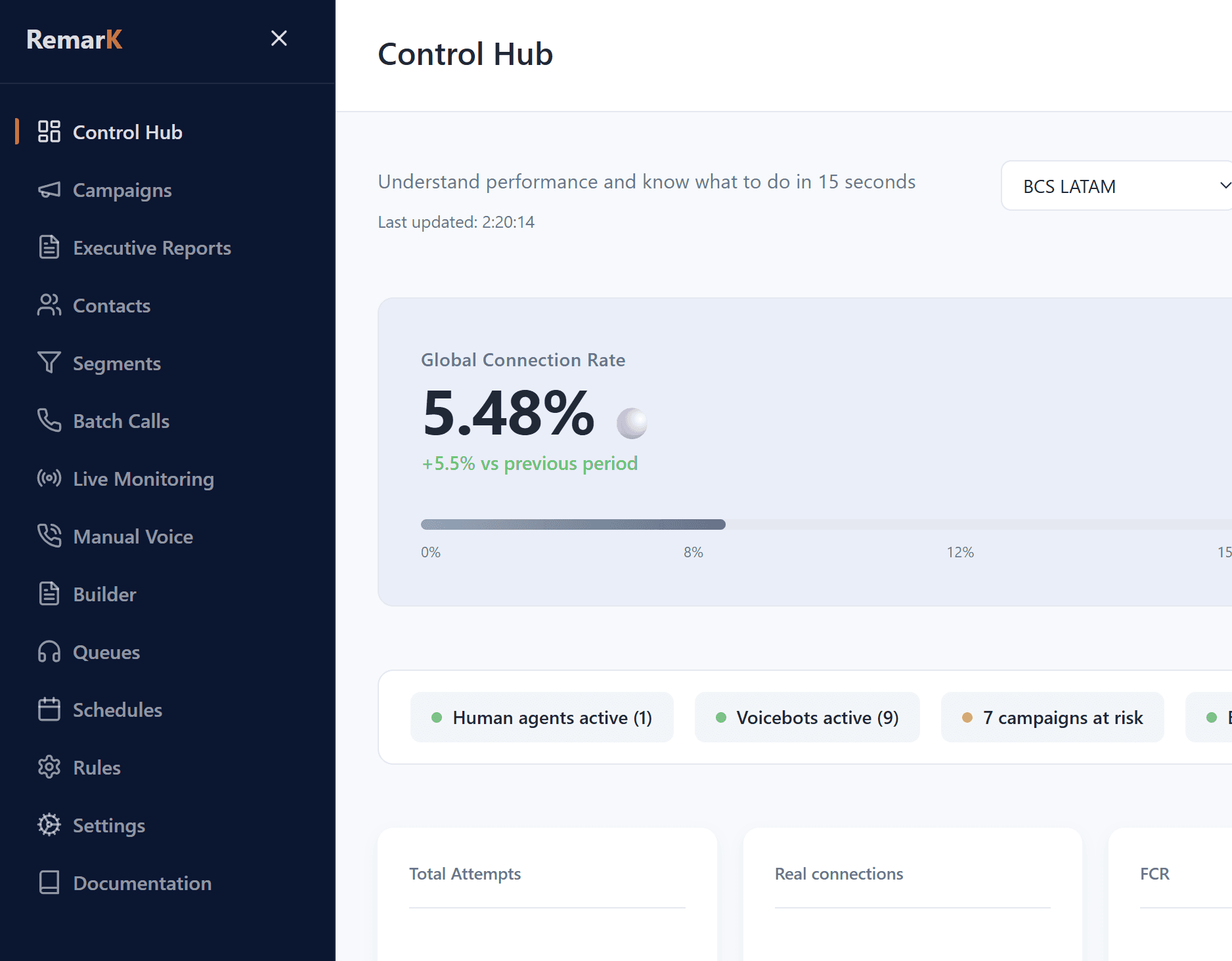Click the 5.48% connection rate value
Image resolution: width=1232 pixels, height=961 pixels.
(x=508, y=413)
